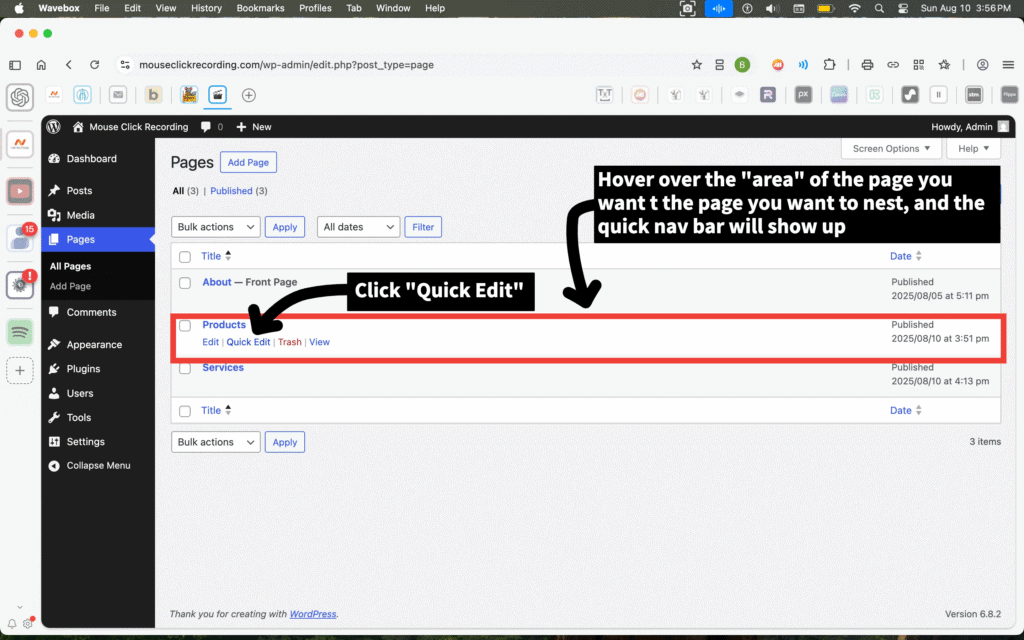Open the YouTube app in Wavebox sidebar

point(20,190)
